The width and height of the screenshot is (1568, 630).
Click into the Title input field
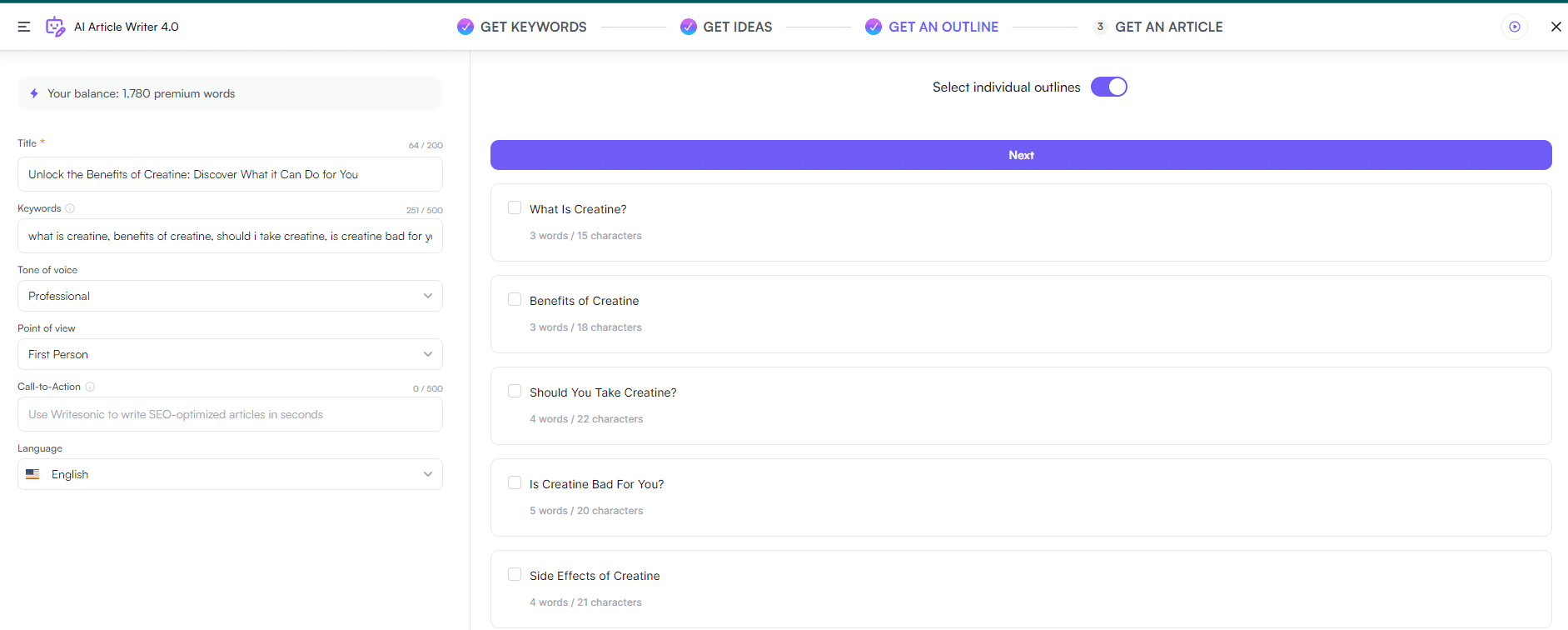[230, 174]
